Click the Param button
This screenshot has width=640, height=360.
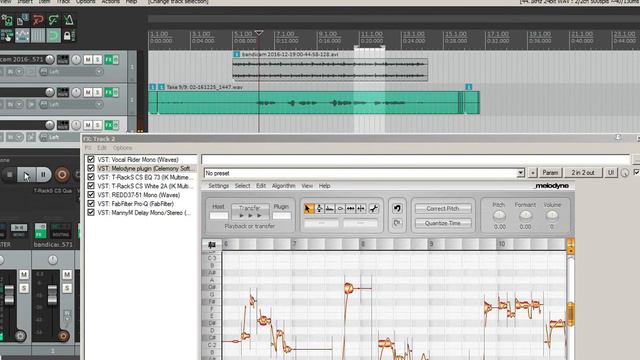pos(550,173)
